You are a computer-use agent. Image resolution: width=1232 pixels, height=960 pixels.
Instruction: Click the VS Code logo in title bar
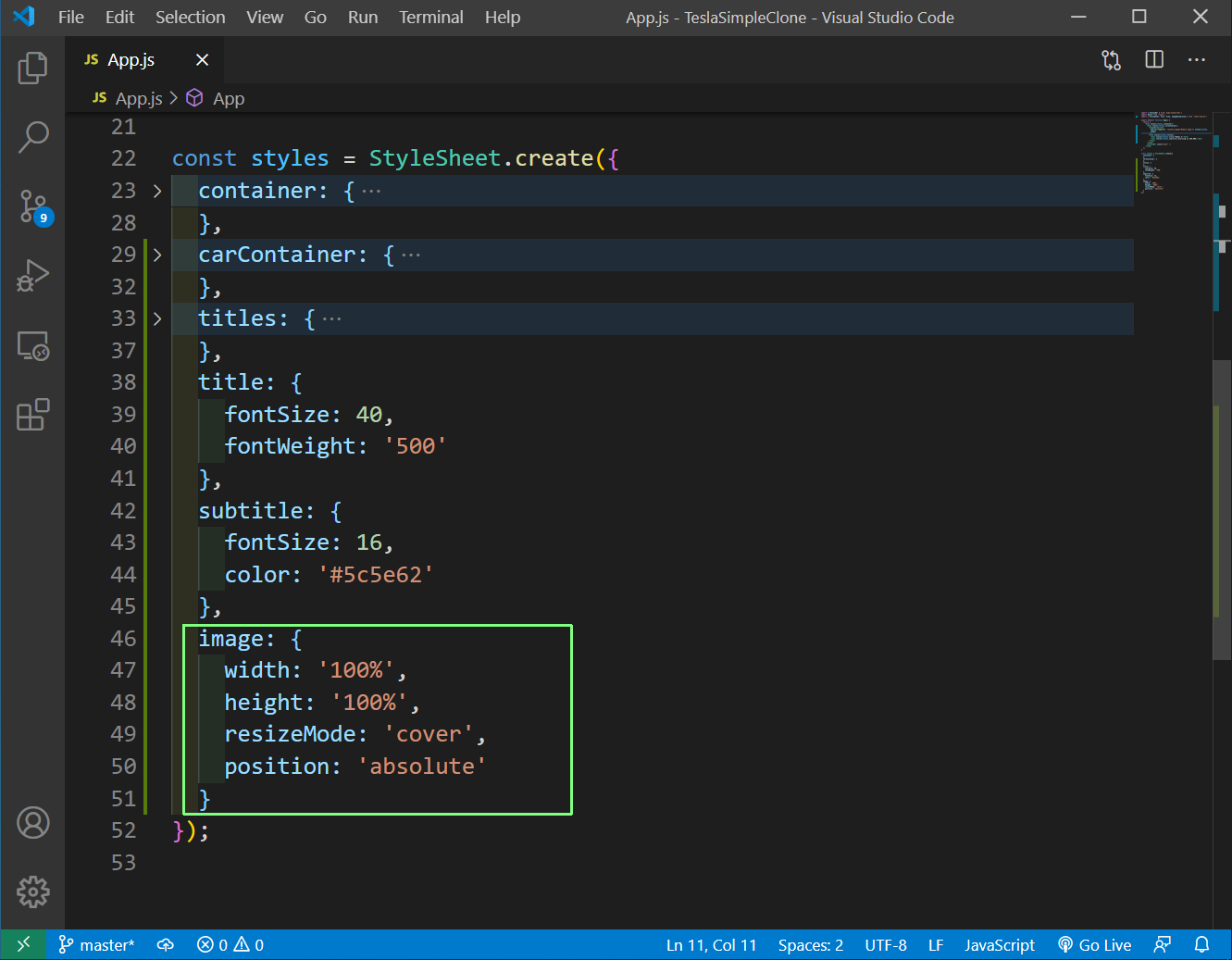point(24,17)
